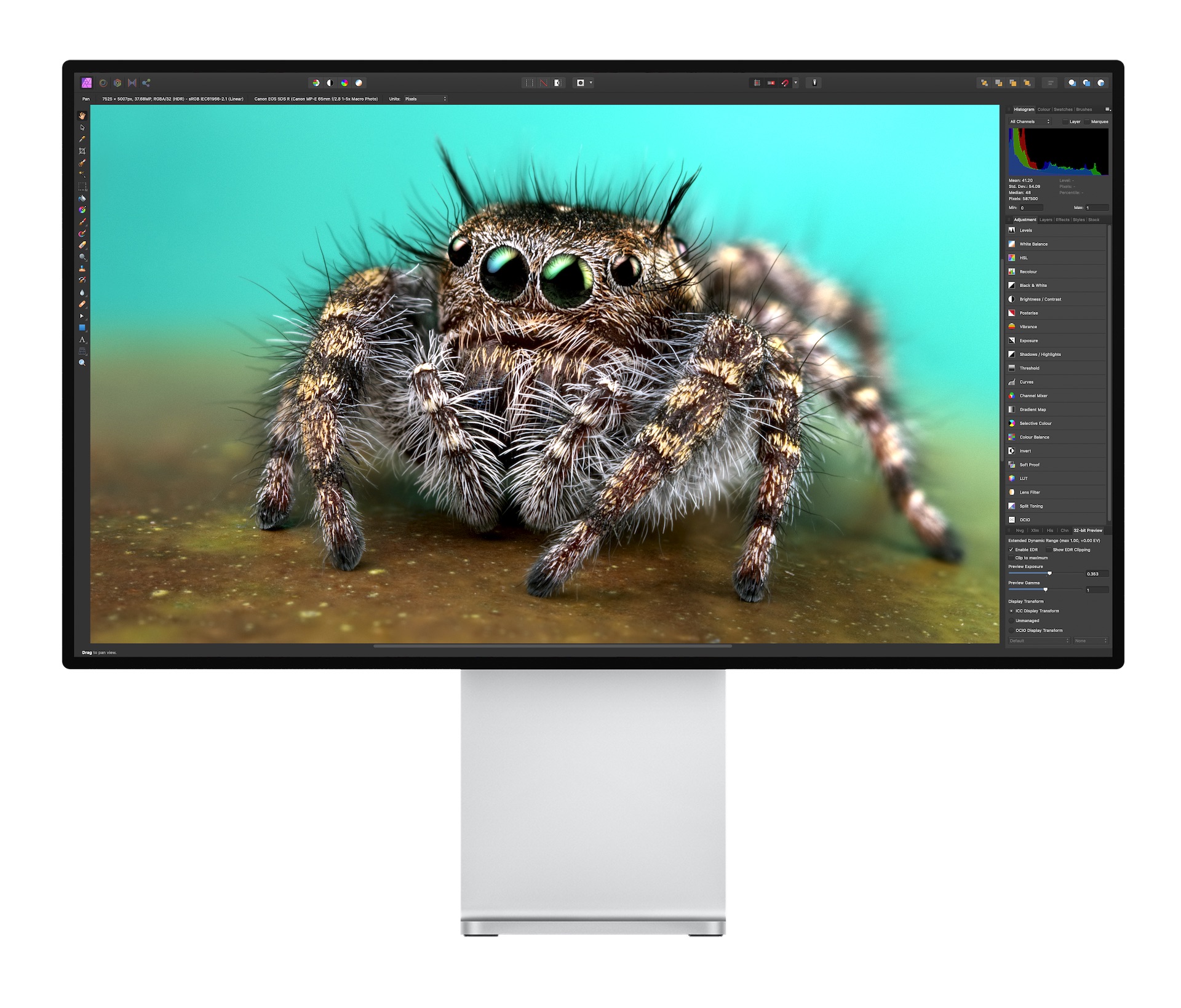Enable the Show EDR Clipping checkbox
Image resolution: width=1181 pixels, height=1008 pixels.
(1048, 550)
